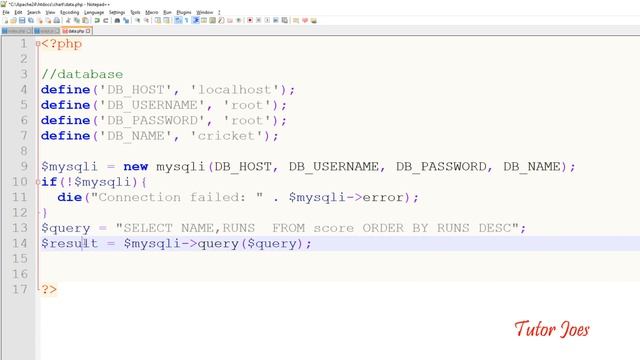The width and height of the screenshot is (640, 360).
Task: Click the closing '?>' tag on line 17
Action: click(x=49, y=289)
